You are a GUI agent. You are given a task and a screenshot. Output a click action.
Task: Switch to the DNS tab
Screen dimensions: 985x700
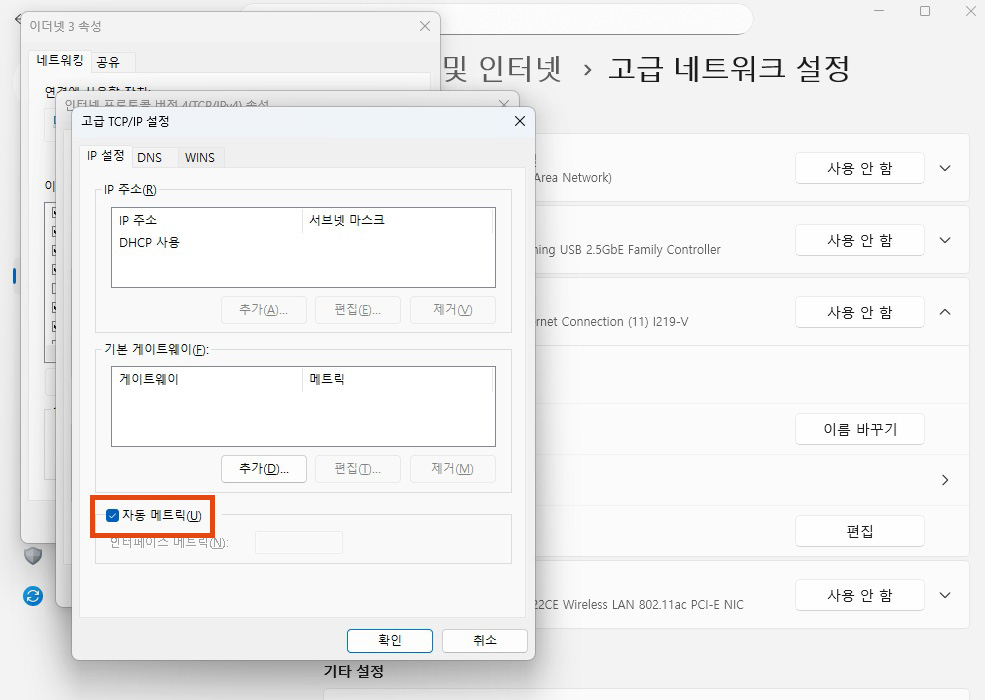(x=149, y=157)
